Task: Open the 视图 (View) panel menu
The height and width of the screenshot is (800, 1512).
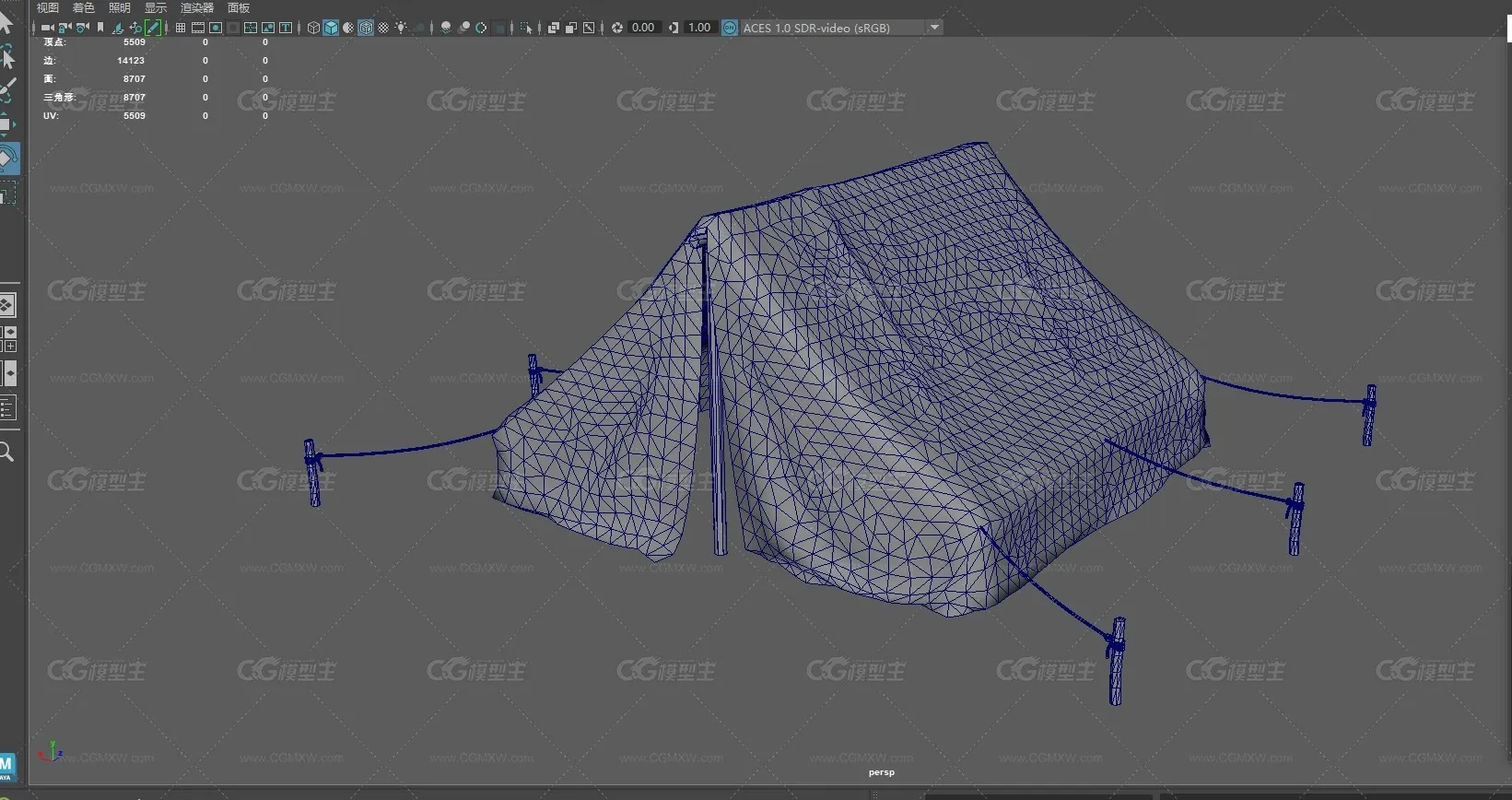Action: point(47,7)
